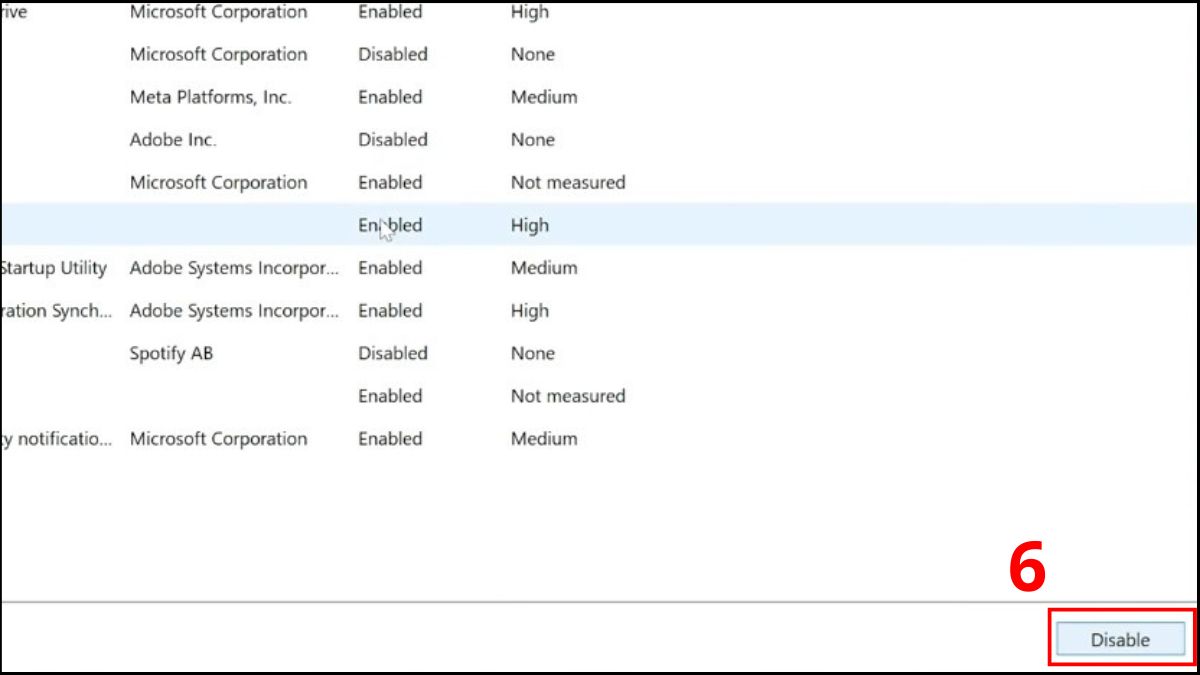The height and width of the screenshot is (675, 1200).
Task: Click the High impact label of the Adobe synchronization row
Action: point(529,311)
